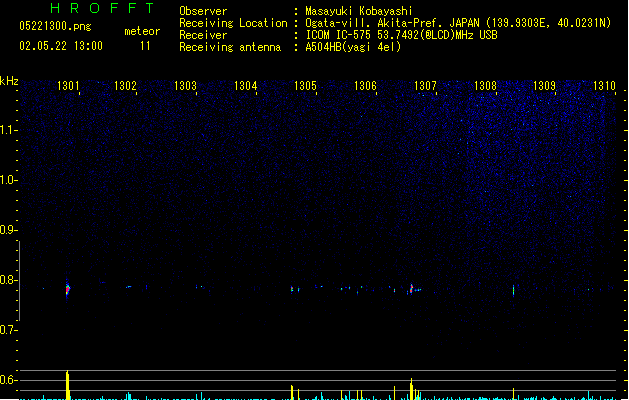Click the Receiving antenna label
The image size is (629, 400).
click(x=230, y=47)
